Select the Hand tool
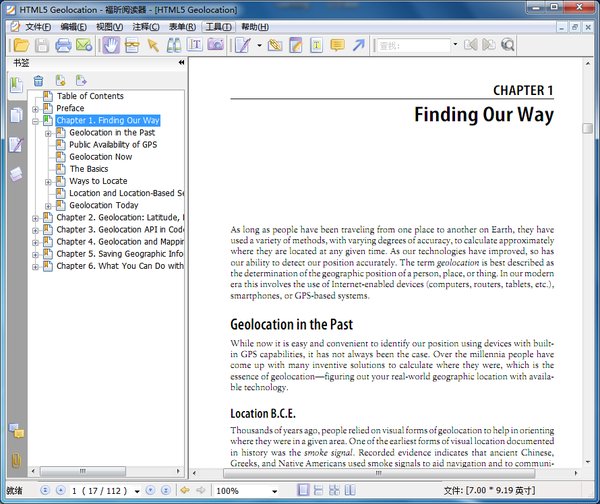 pyautogui.click(x=111, y=45)
